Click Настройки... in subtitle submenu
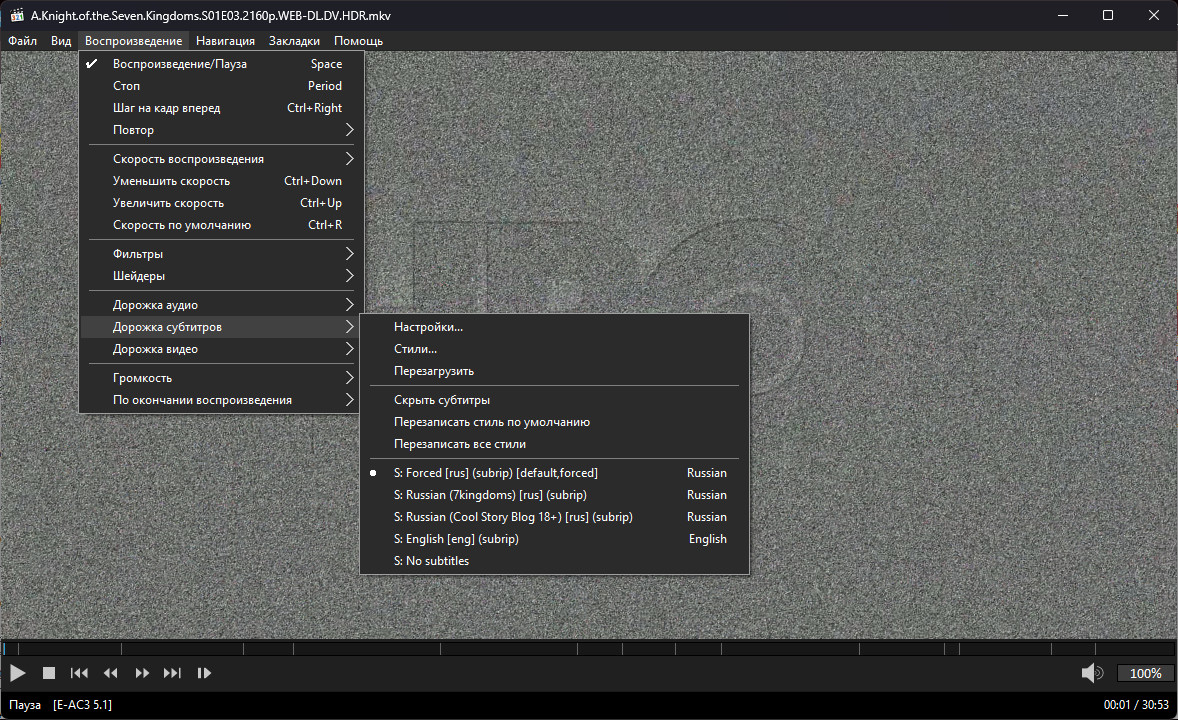1178x720 pixels. [x=428, y=327]
